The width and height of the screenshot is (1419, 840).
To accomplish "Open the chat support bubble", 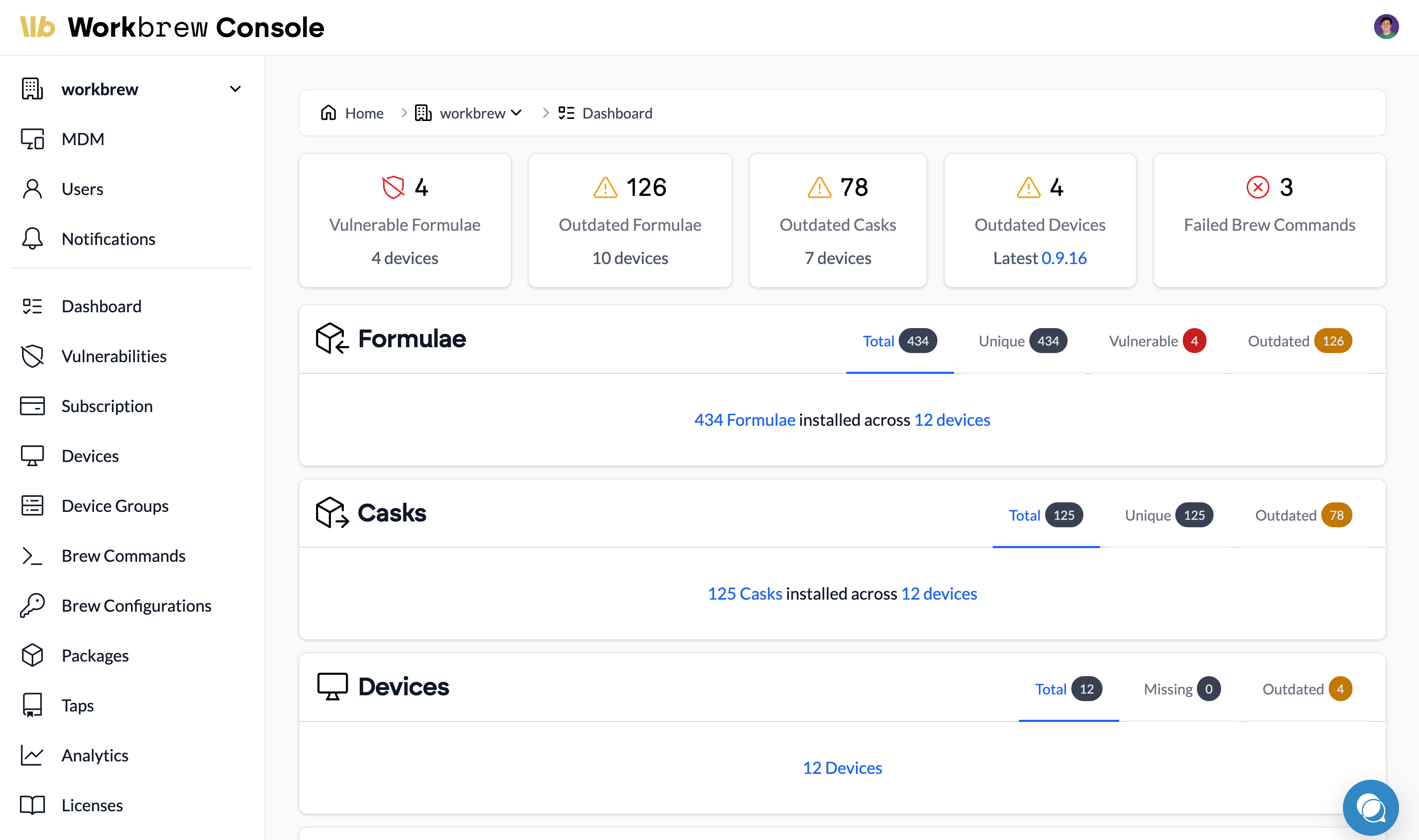I will tap(1370, 807).
